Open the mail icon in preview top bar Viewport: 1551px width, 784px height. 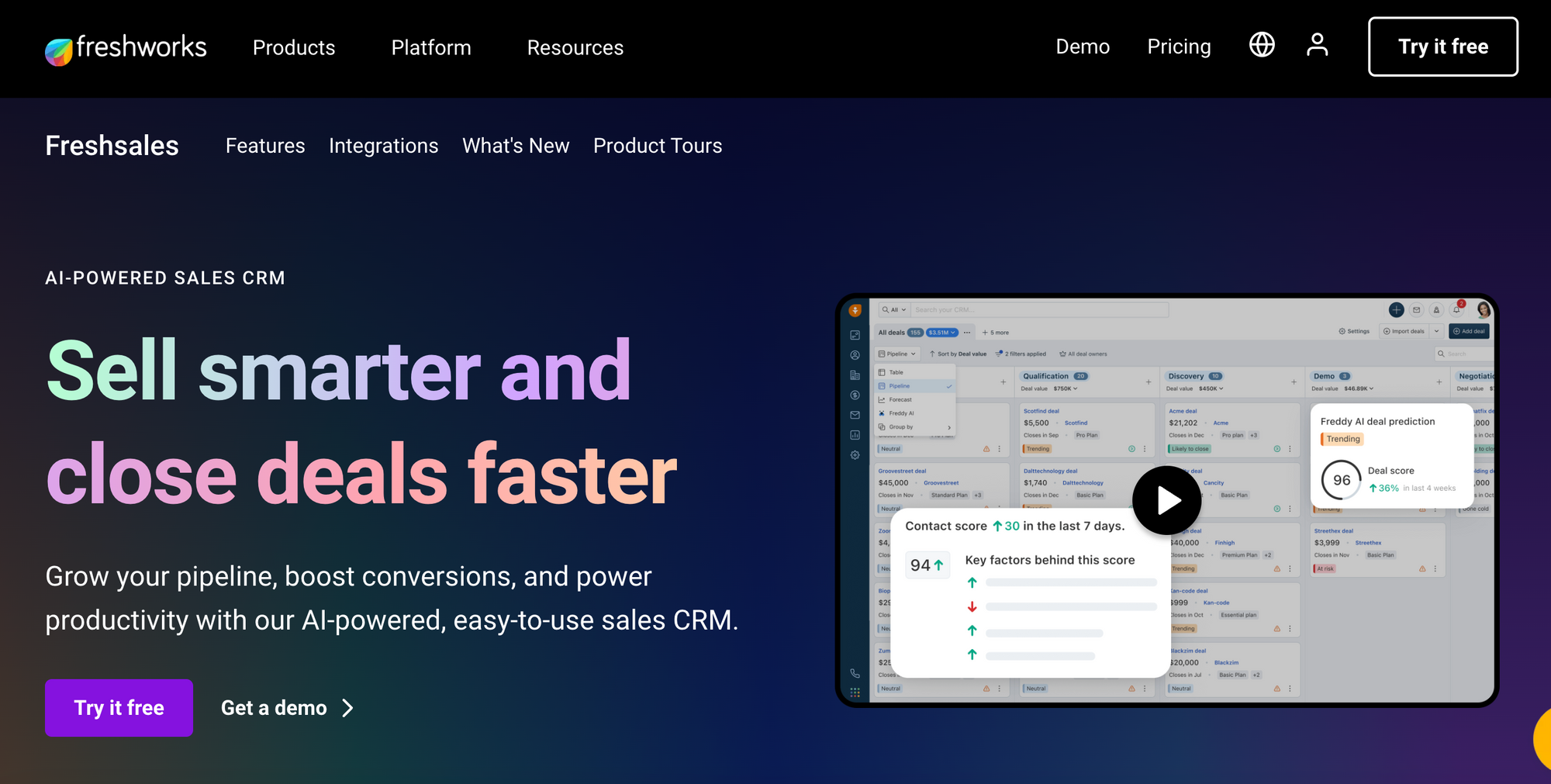point(1416,309)
